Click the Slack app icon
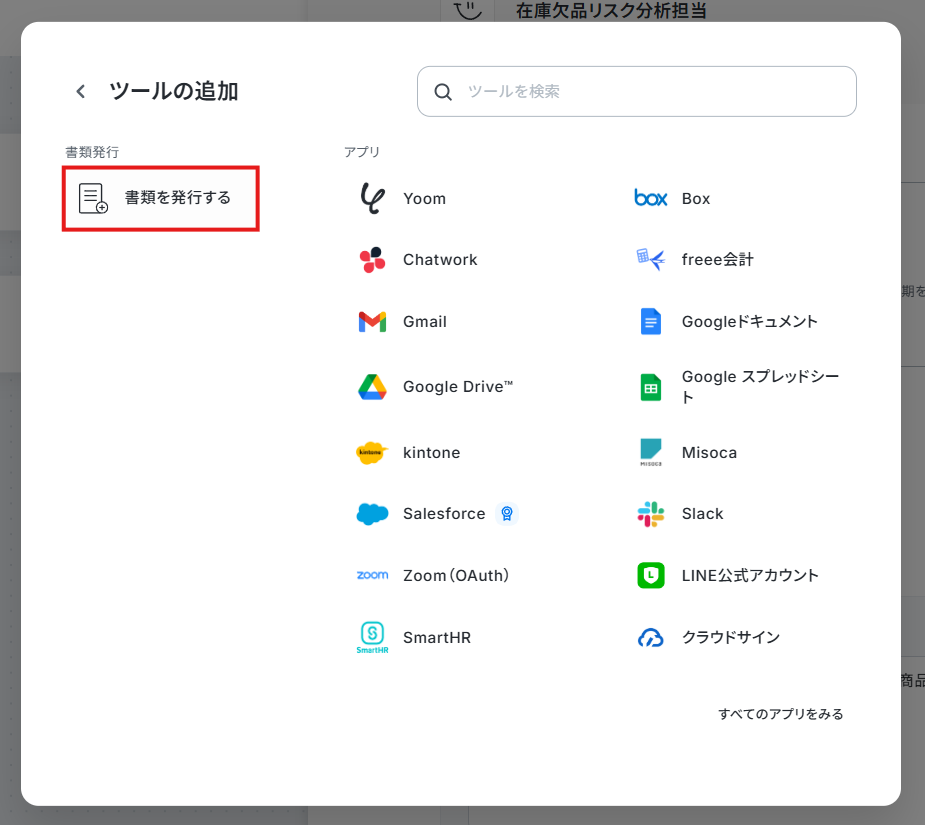Image resolution: width=925 pixels, height=825 pixels. (x=651, y=514)
